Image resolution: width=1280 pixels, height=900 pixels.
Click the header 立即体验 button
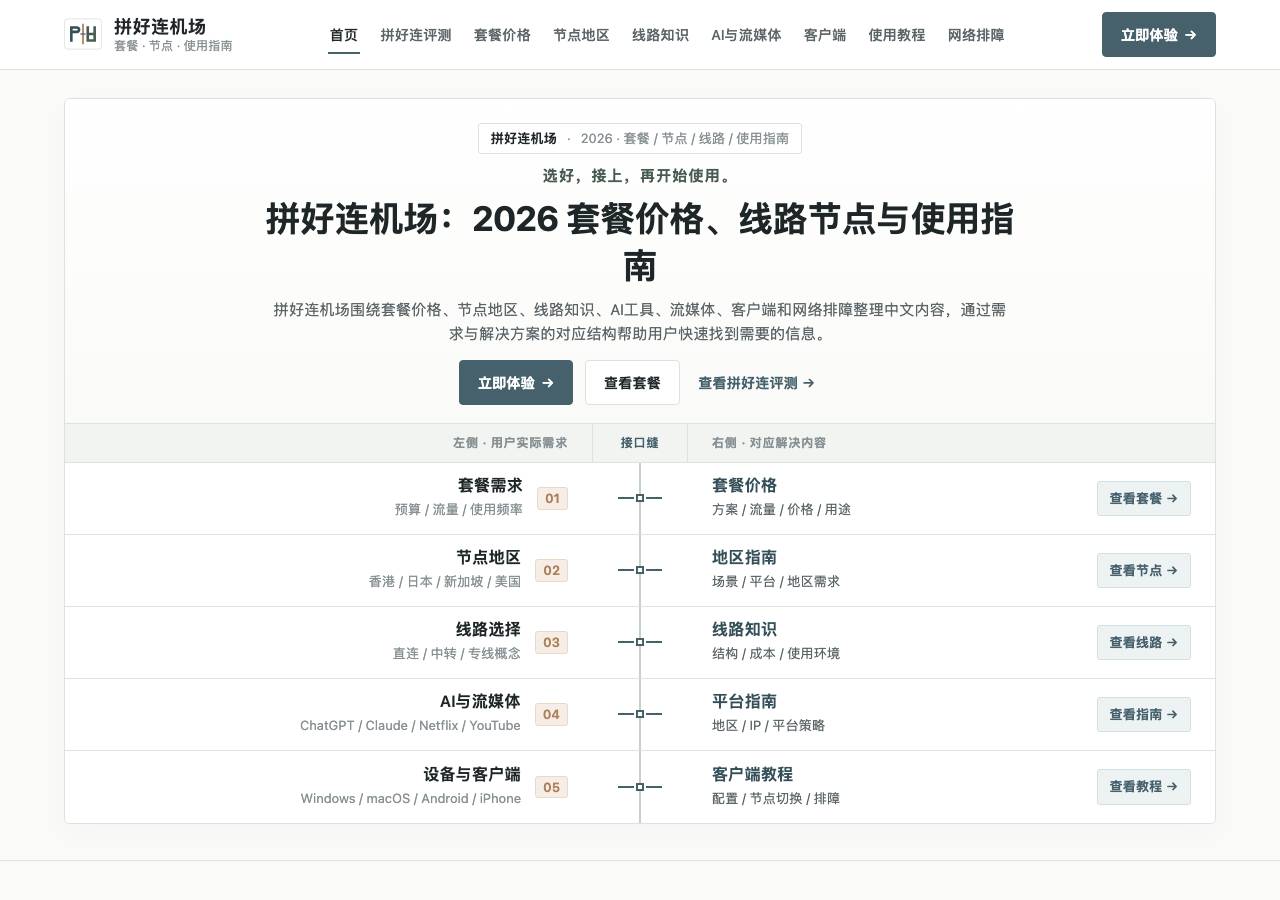click(1159, 34)
